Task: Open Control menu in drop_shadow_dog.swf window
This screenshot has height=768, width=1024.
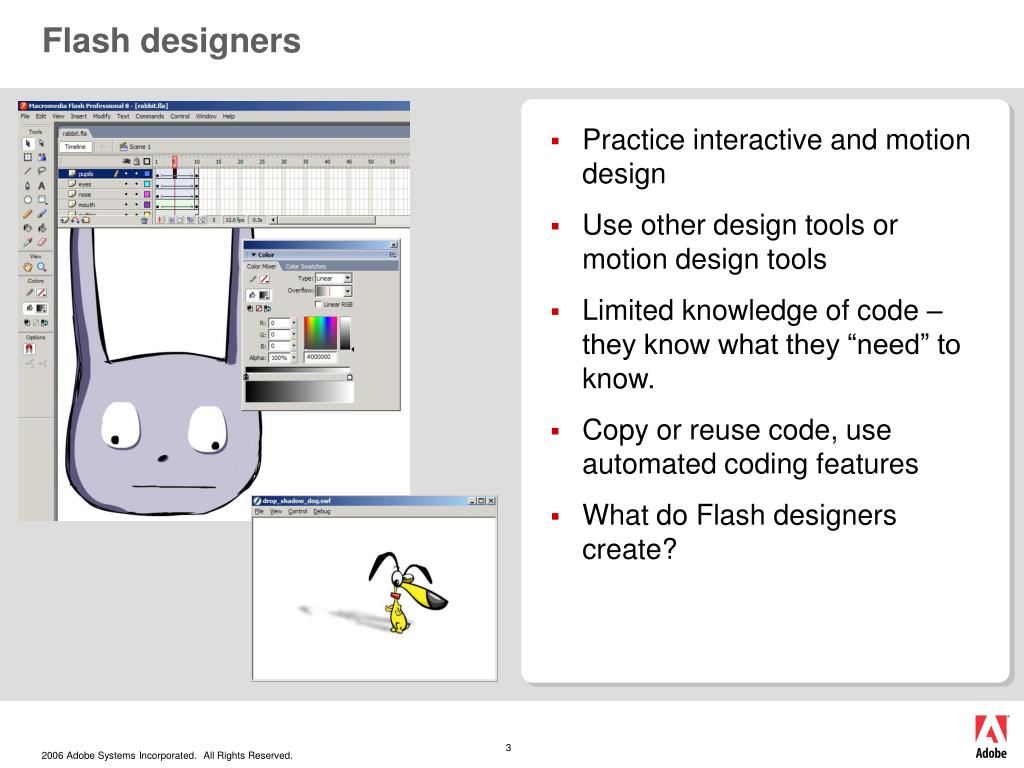Action: tap(297, 511)
